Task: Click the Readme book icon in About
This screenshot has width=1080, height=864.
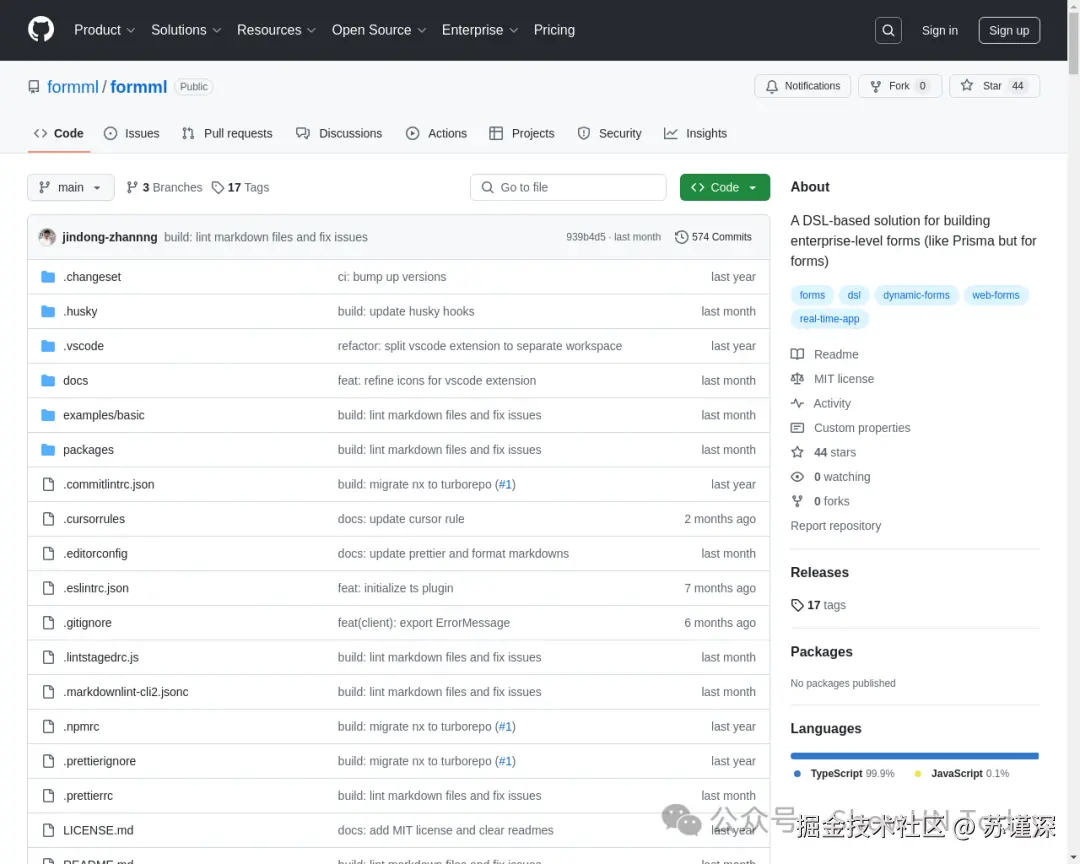Action: tap(797, 354)
